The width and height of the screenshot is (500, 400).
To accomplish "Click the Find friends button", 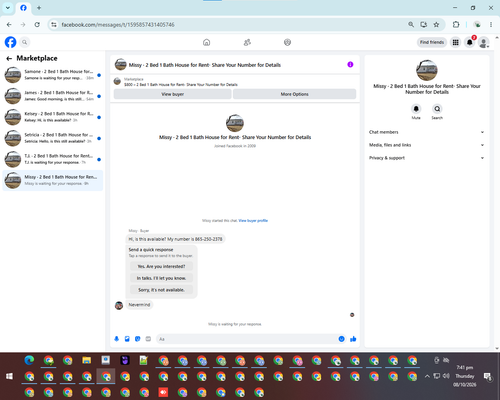I will (x=432, y=42).
